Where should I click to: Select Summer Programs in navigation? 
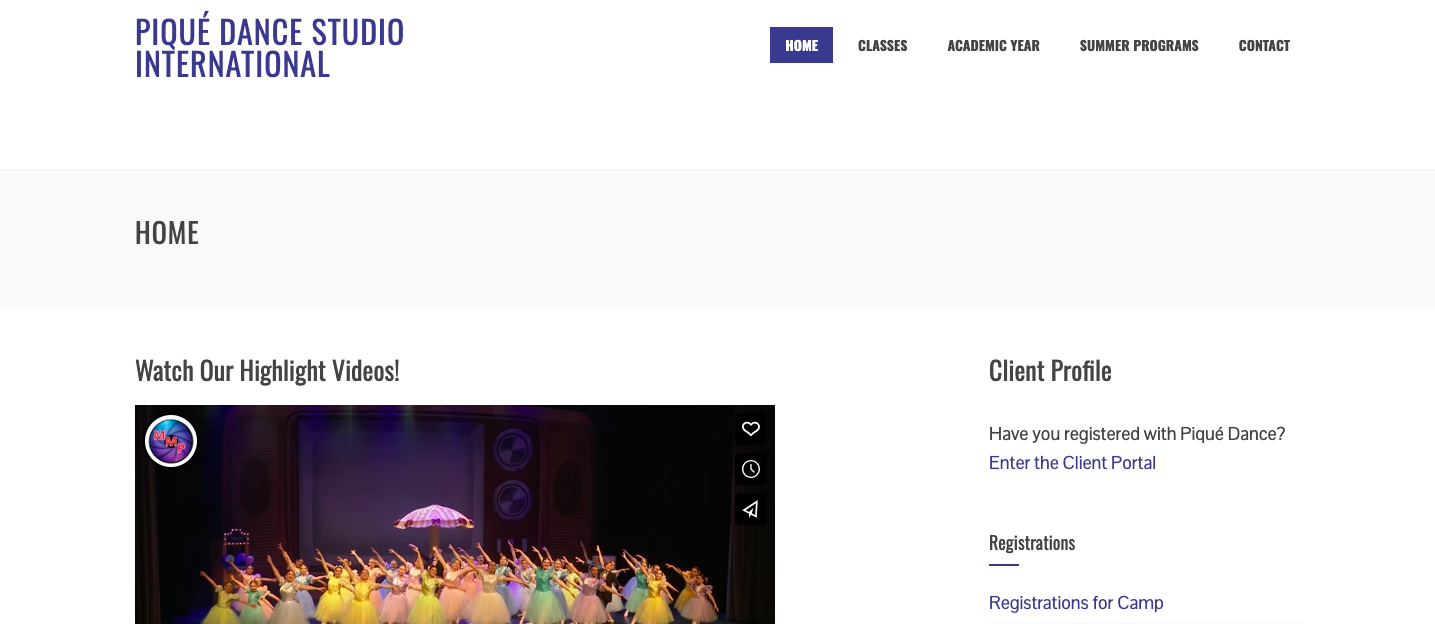click(1139, 45)
